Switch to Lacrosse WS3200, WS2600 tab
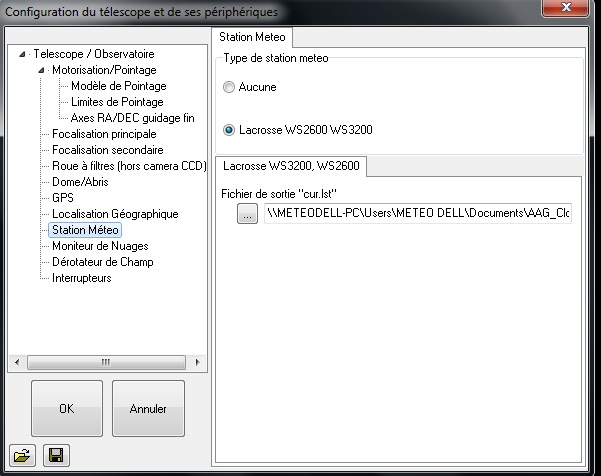 pyautogui.click(x=292, y=165)
